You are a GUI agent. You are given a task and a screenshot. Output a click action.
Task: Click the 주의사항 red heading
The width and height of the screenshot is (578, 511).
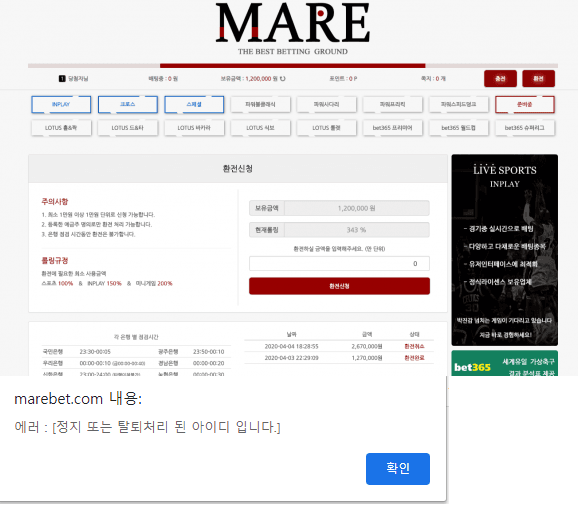click(x=55, y=201)
